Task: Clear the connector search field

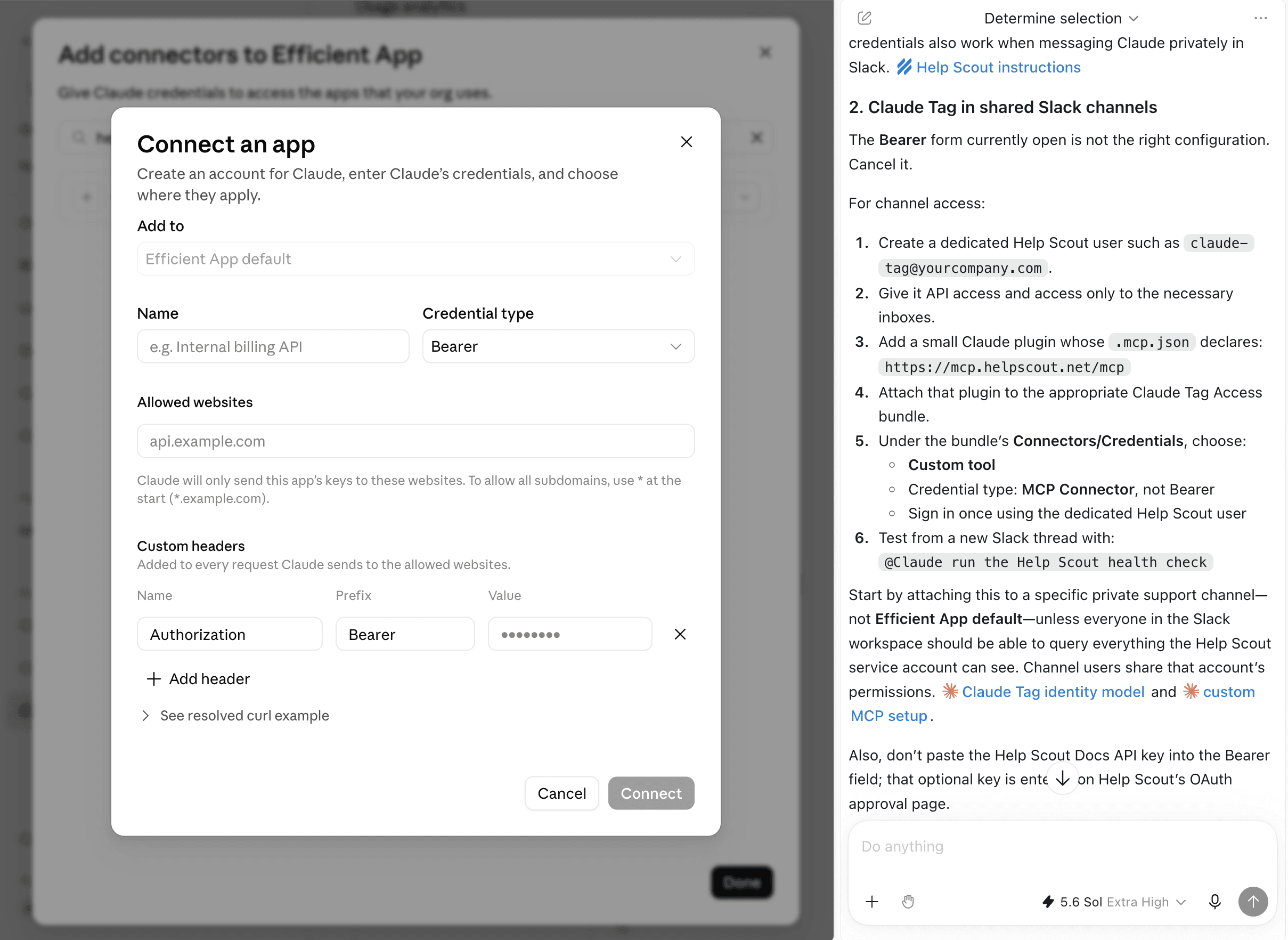Action: pos(756,137)
